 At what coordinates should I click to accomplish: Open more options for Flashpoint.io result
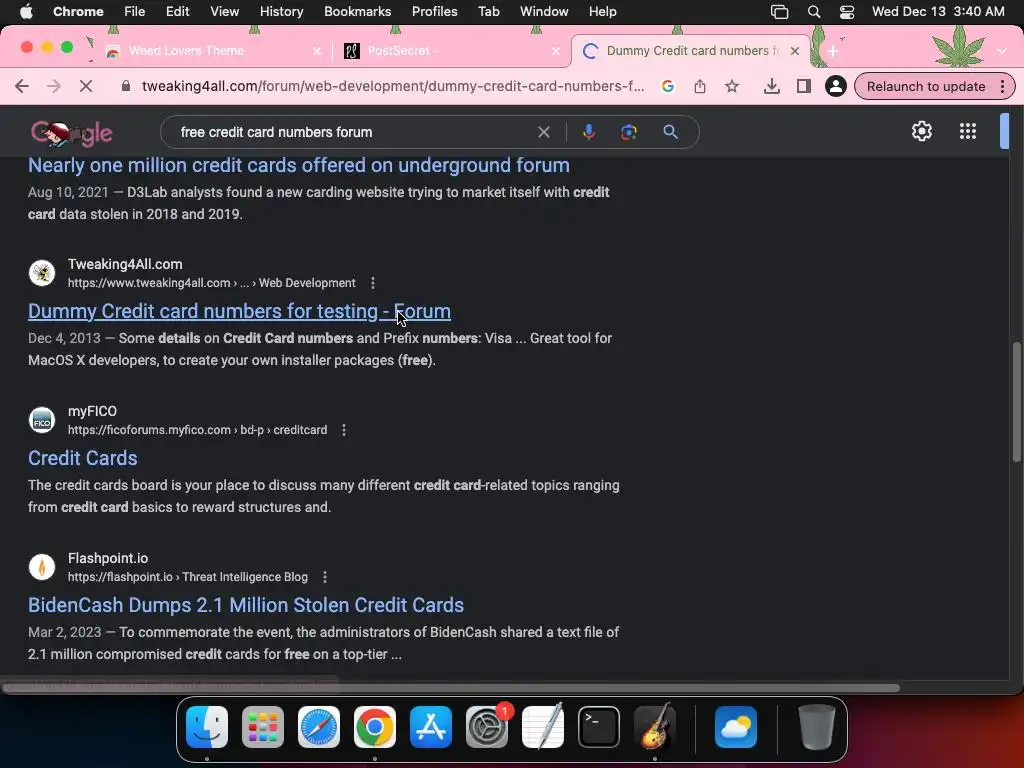tap(325, 577)
